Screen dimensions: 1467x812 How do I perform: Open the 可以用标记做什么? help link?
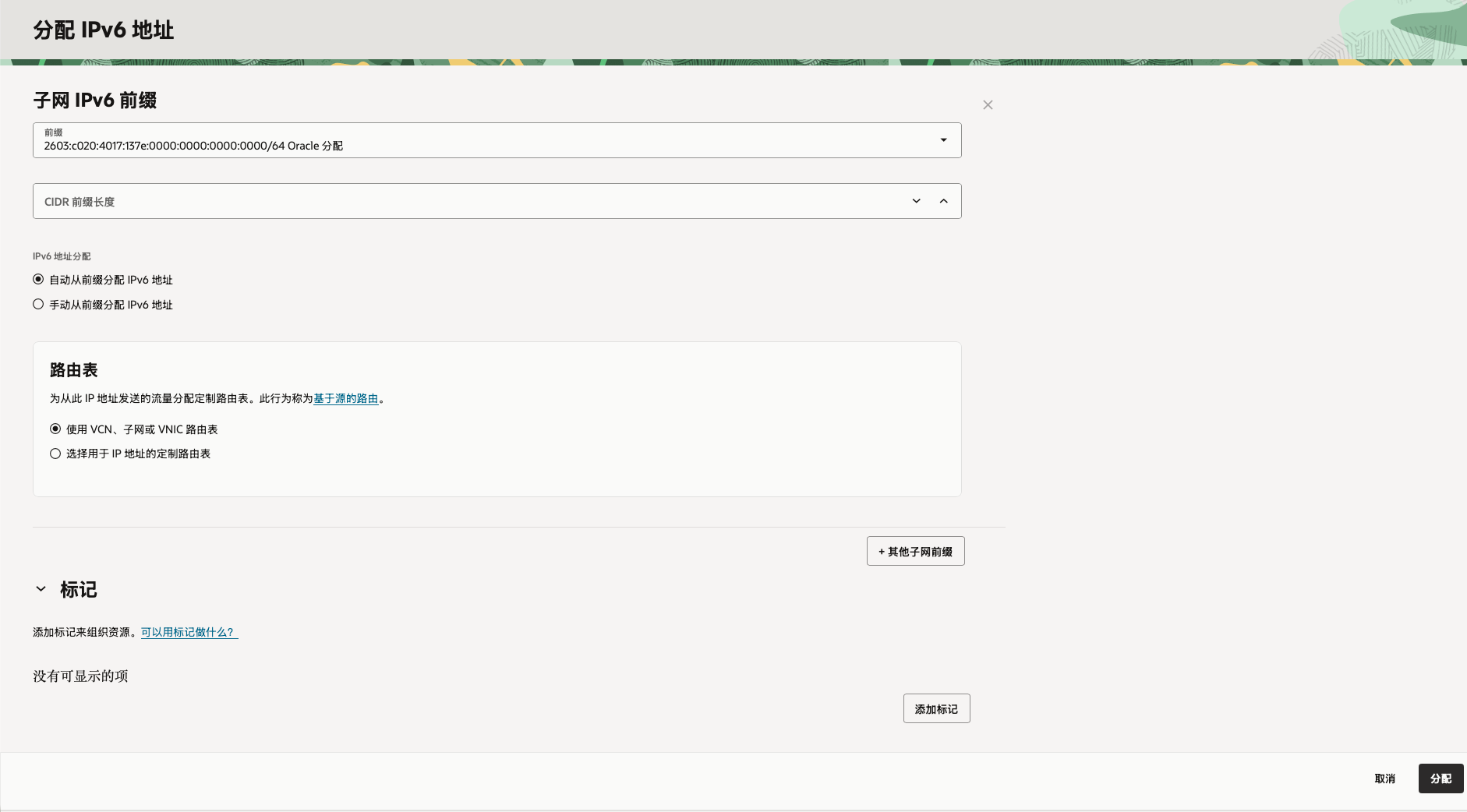coord(189,632)
